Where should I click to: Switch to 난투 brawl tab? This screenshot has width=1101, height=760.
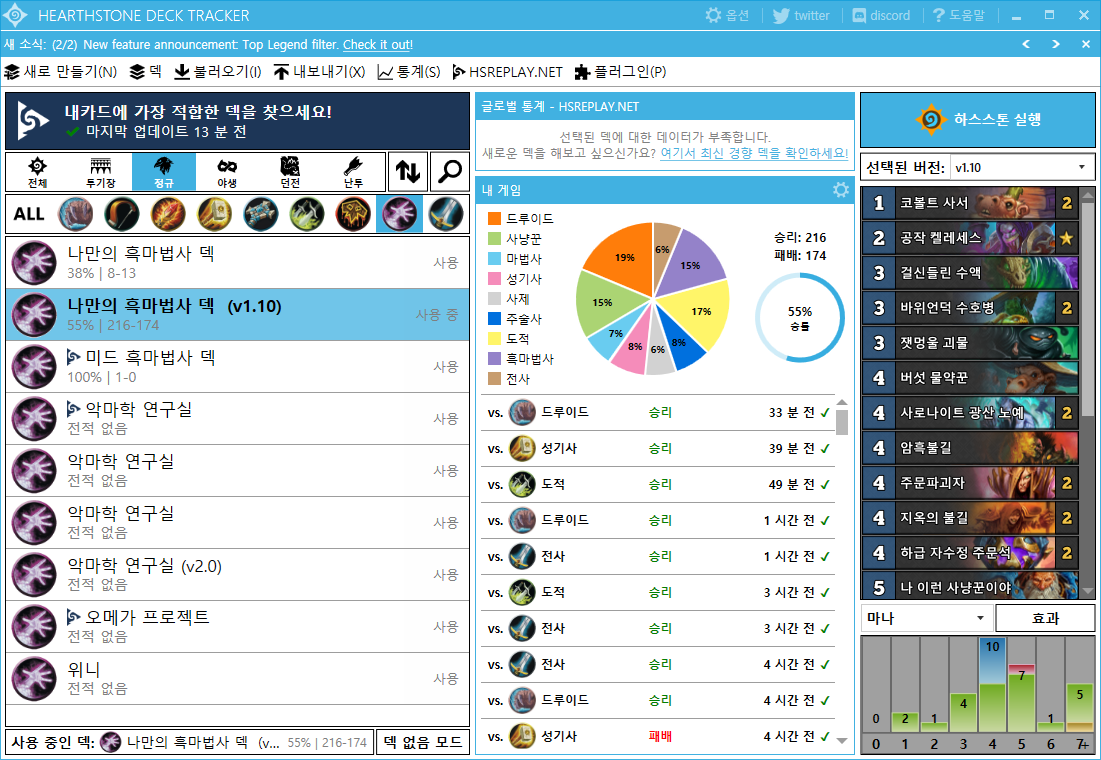click(353, 172)
